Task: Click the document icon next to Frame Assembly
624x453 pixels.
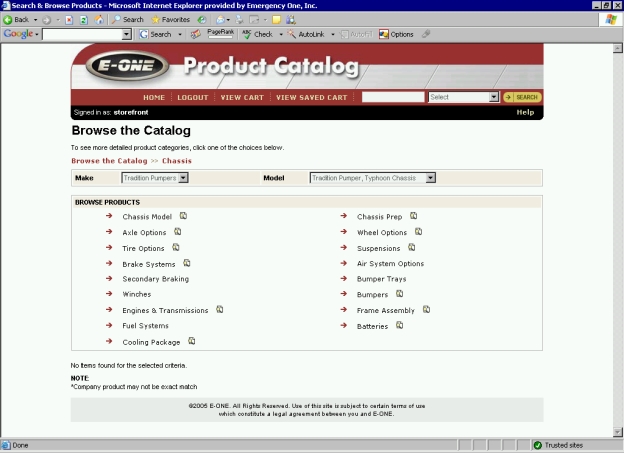Action: pos(426,310)
